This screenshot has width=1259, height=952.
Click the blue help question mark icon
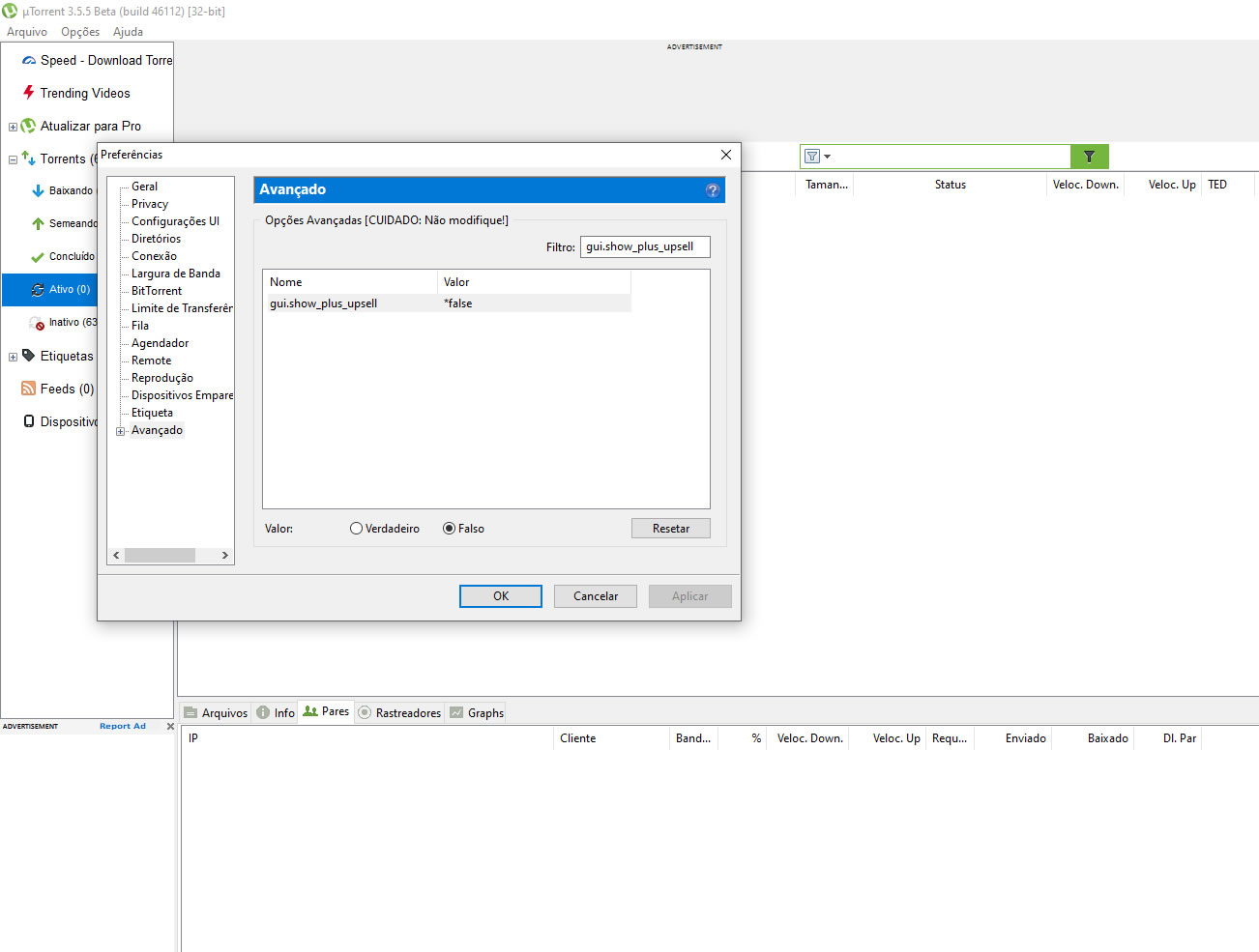[x=713, y=190]
